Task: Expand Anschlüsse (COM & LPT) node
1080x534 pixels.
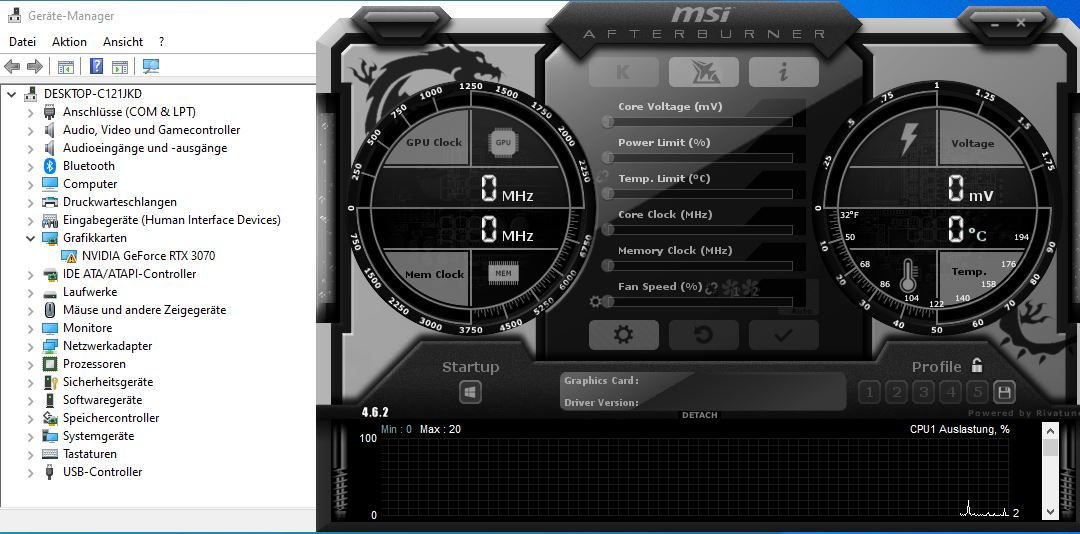Action: tap(30, 112)
